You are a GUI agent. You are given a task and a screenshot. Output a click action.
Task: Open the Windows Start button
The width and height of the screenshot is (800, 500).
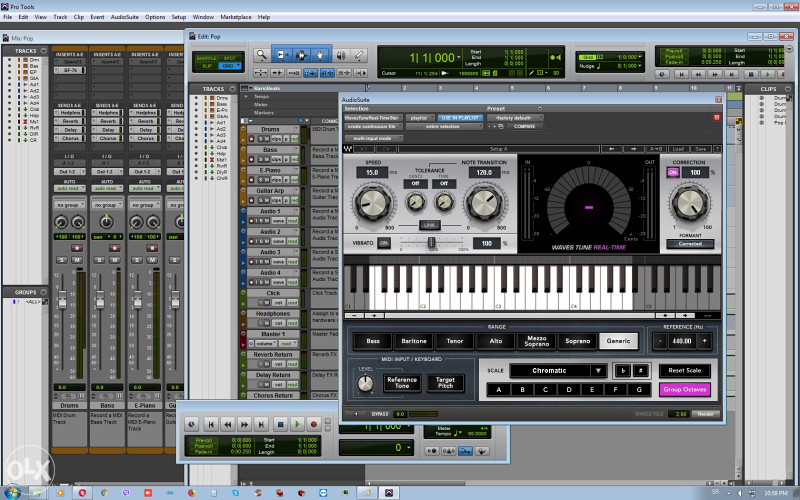12,493
